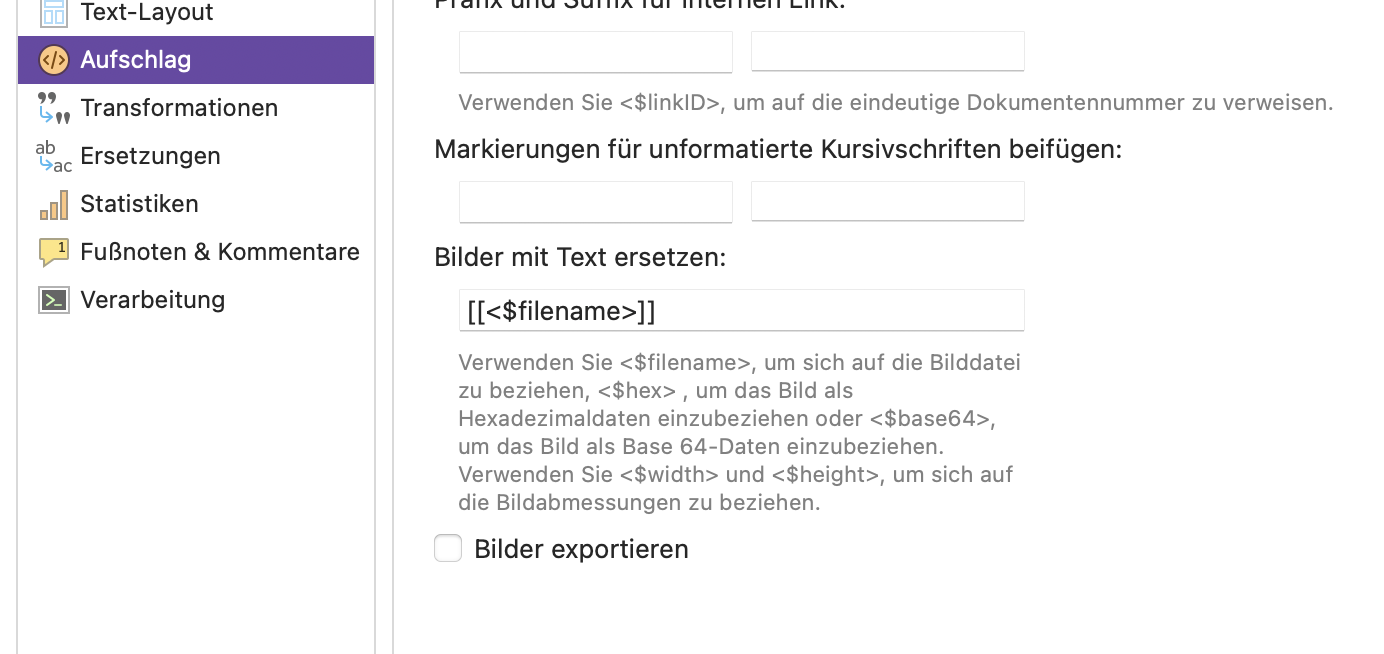The width and height of the screenshot is (1384, 654).
Task: Open Fußnoten & Kommentare section
Action: 219,252
